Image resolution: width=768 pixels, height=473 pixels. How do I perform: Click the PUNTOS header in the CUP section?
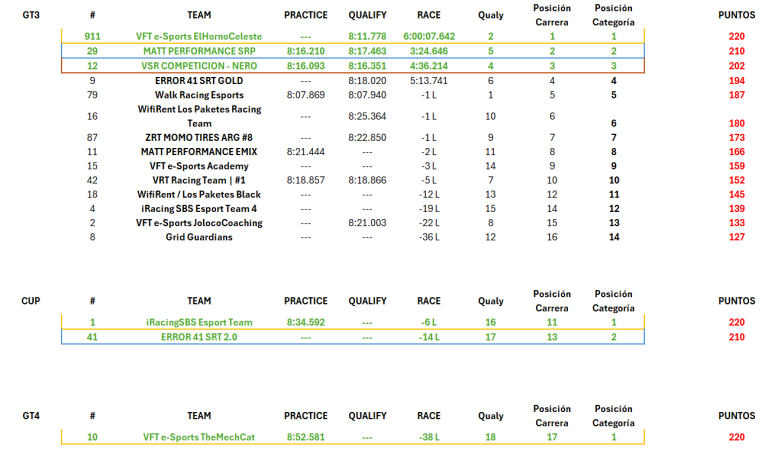click(737, 301)
